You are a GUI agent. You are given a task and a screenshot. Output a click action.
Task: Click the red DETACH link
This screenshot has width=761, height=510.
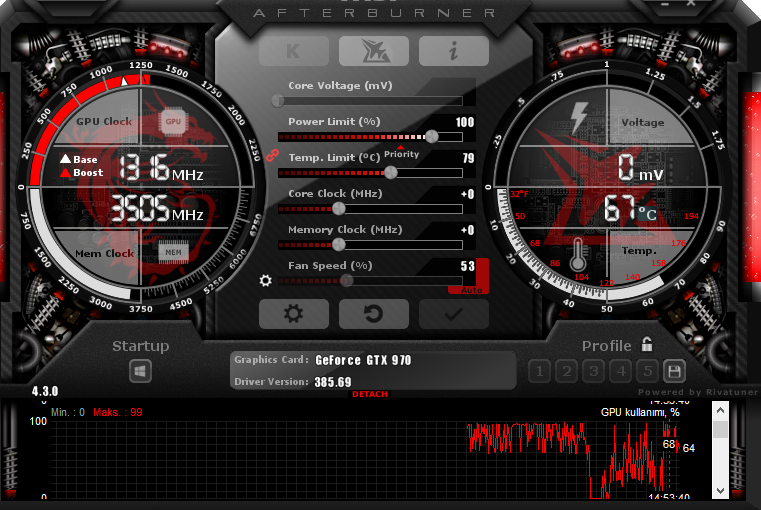pos(370,394)
